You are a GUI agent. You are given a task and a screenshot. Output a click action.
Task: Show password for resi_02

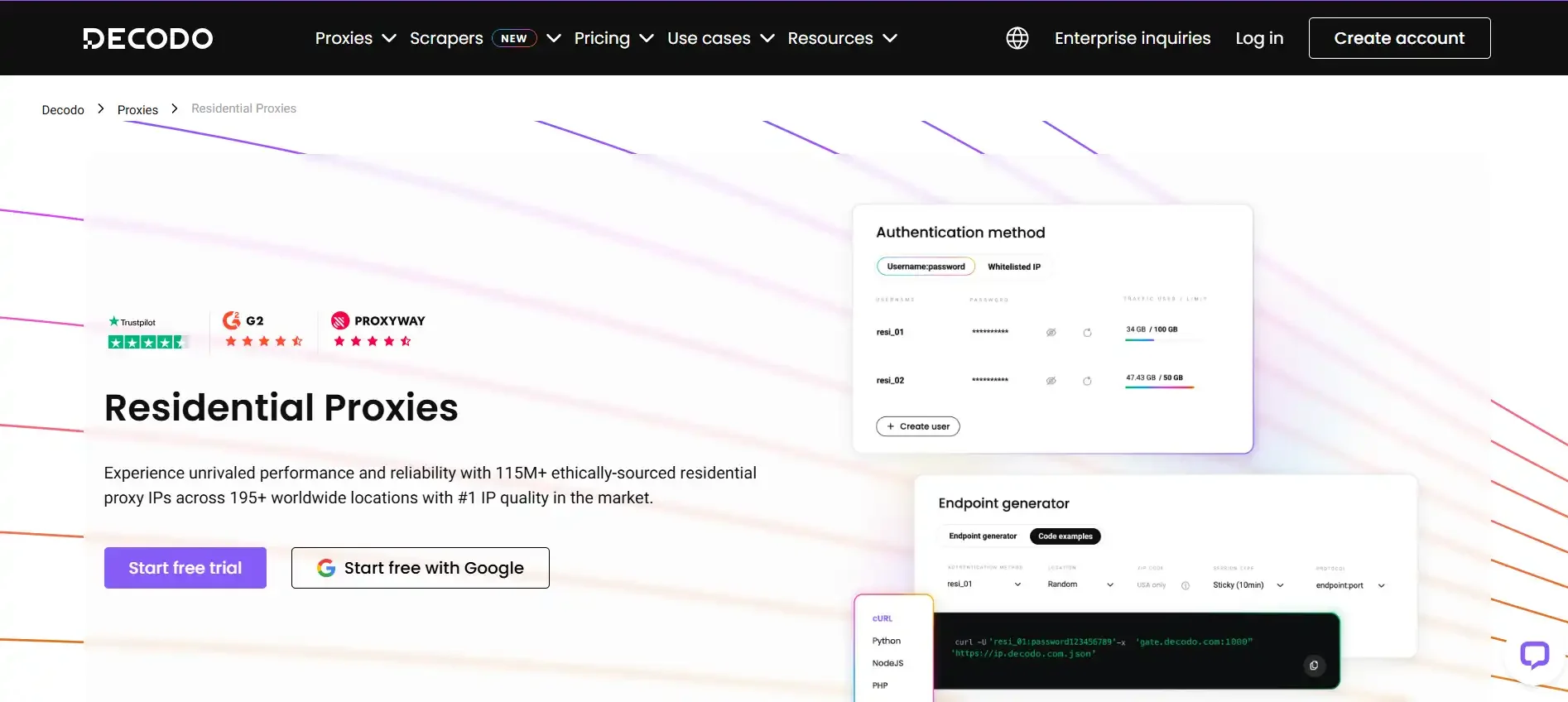[x=1051, y=381]
